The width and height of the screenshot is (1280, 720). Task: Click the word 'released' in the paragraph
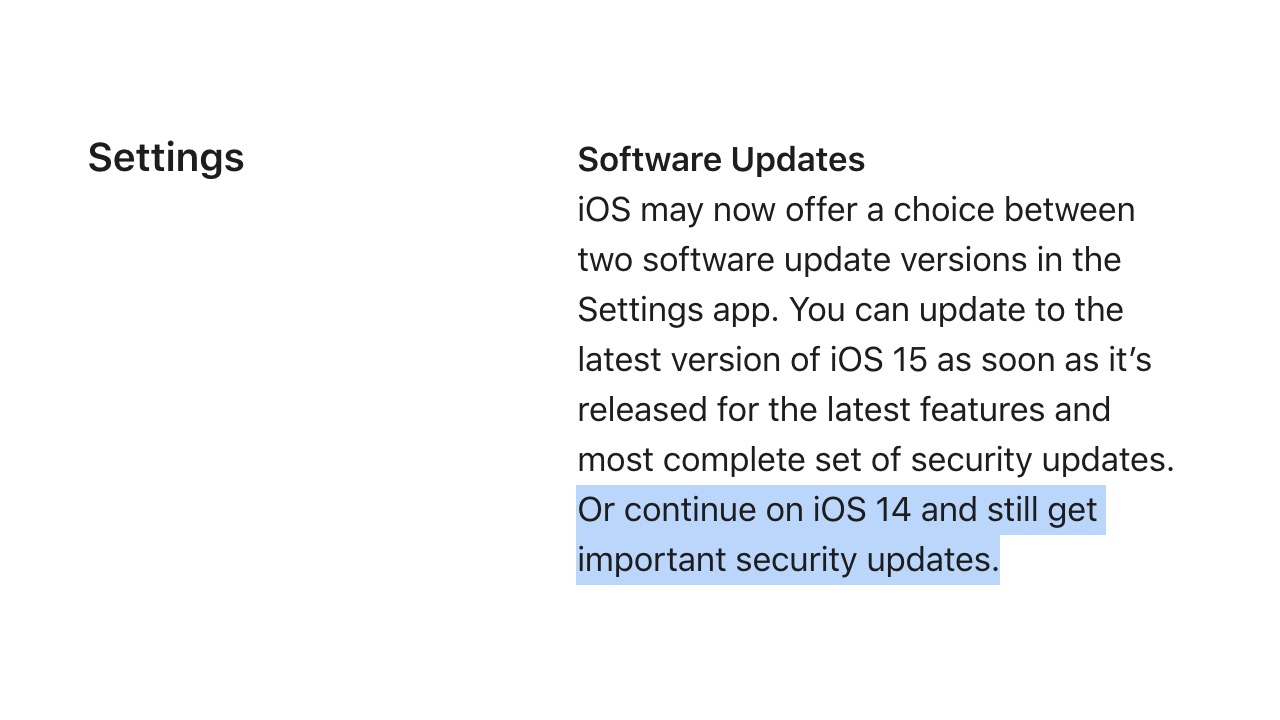pos(642,410)
